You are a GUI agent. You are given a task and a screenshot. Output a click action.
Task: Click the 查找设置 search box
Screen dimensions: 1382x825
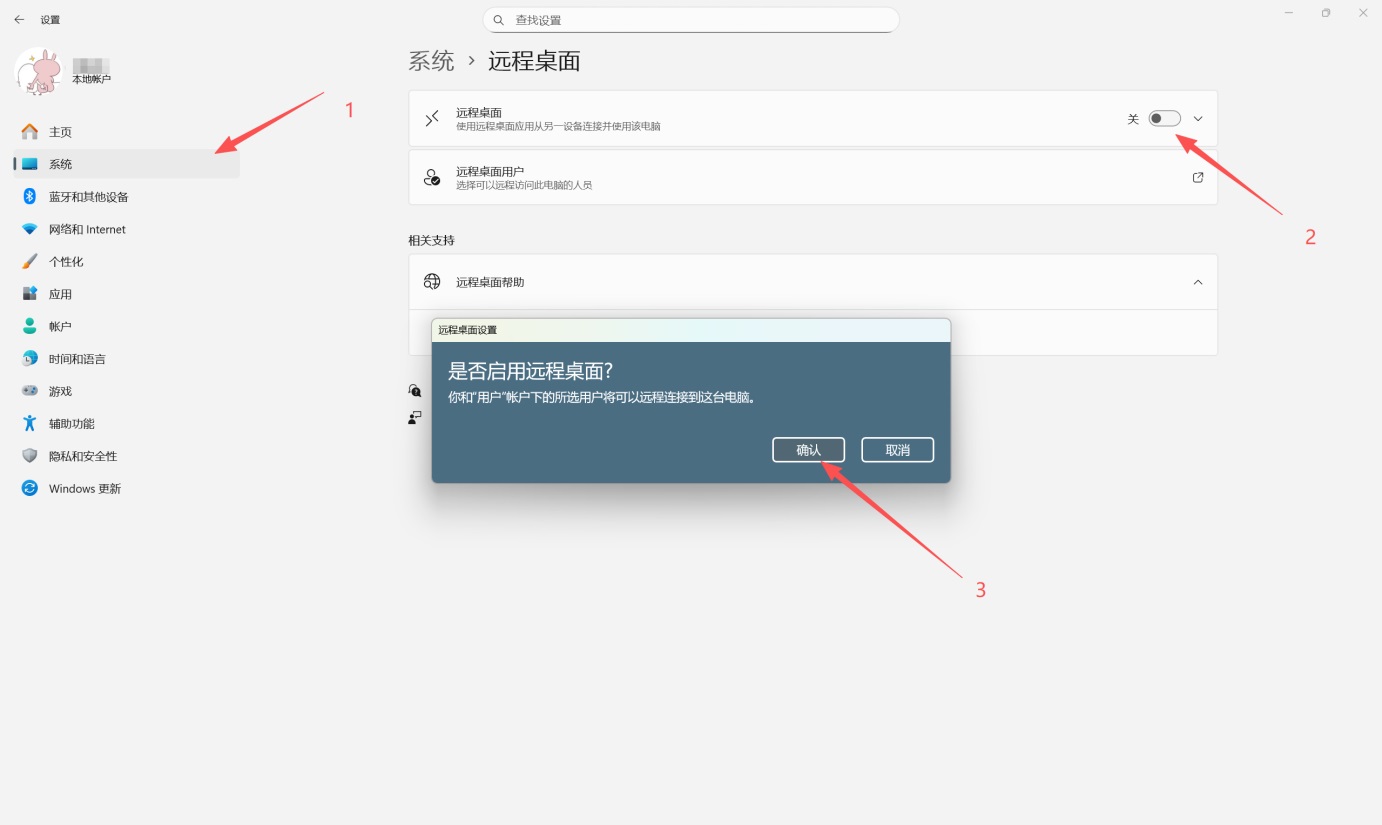pyautogui.click(x=690, y=19)
